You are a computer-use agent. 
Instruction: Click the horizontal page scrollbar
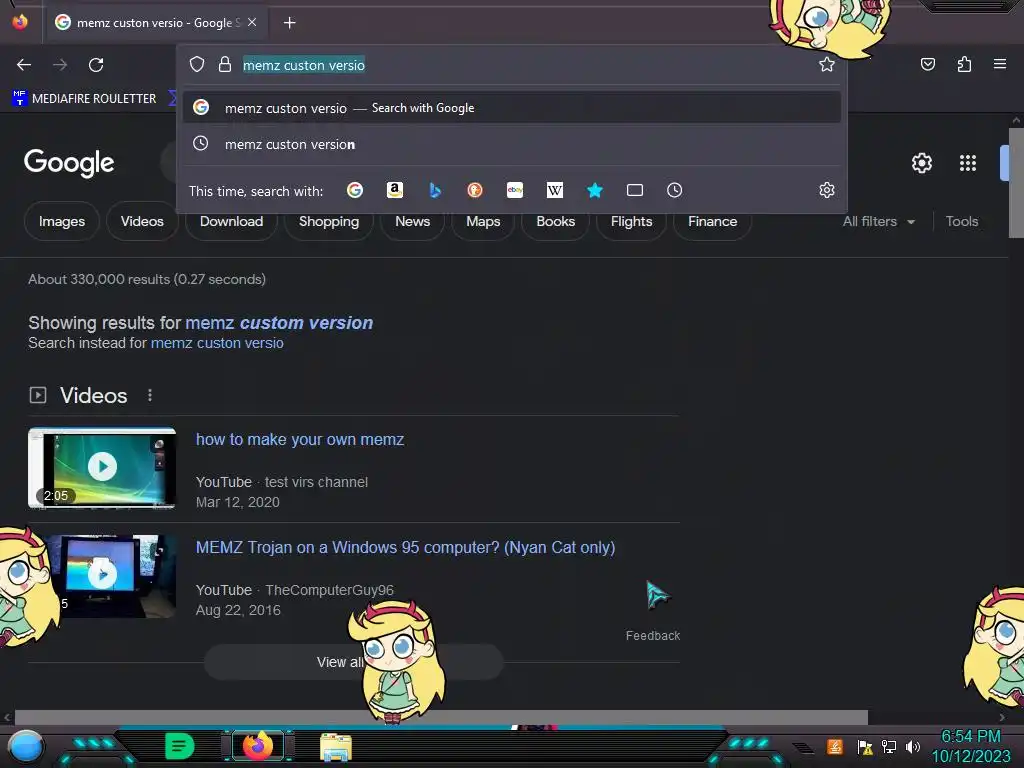(x=441, y=717)
